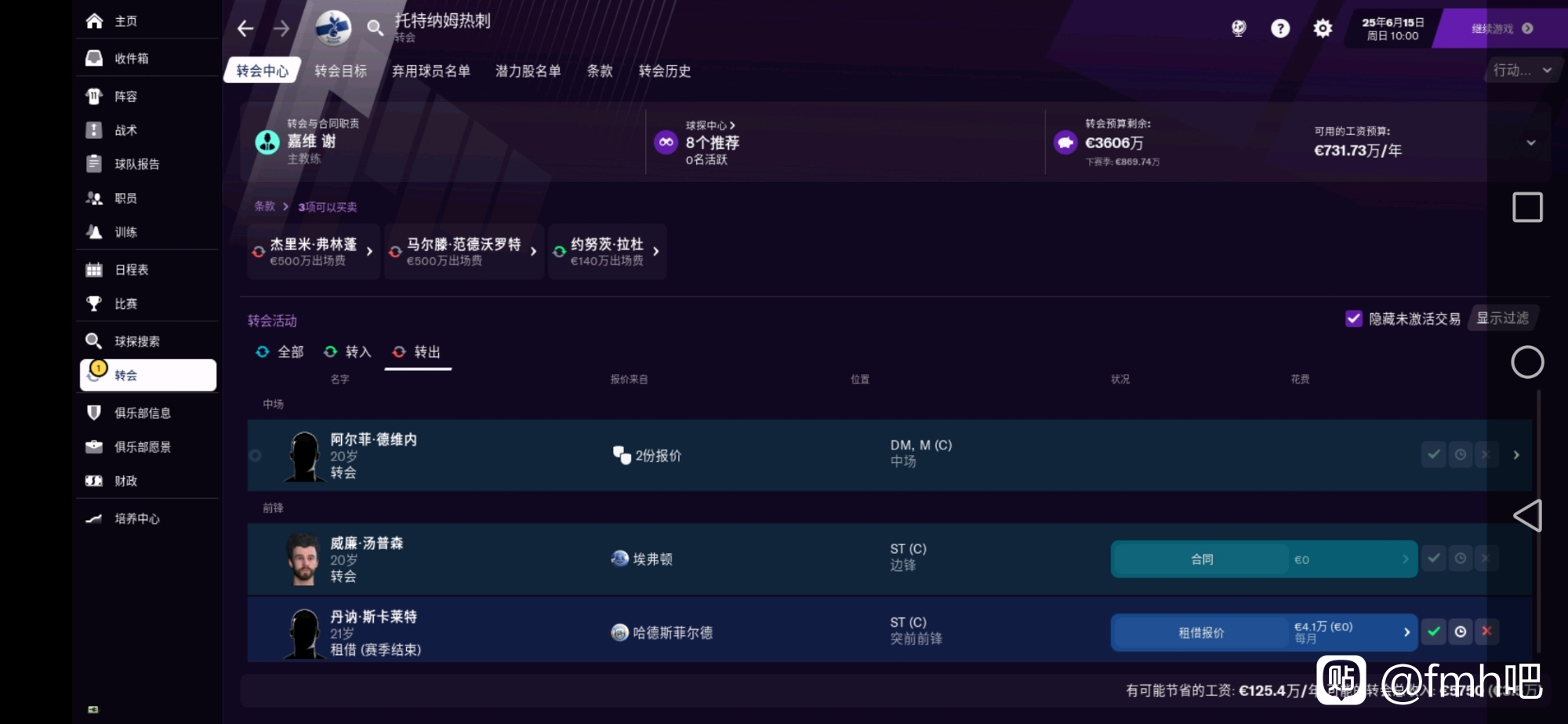Expand 杰里米·弗林蓬 clause chevron
Image resolution: width=1568 pixels, height=724 pixels.
pyautogui.click(x=369, y=252)
